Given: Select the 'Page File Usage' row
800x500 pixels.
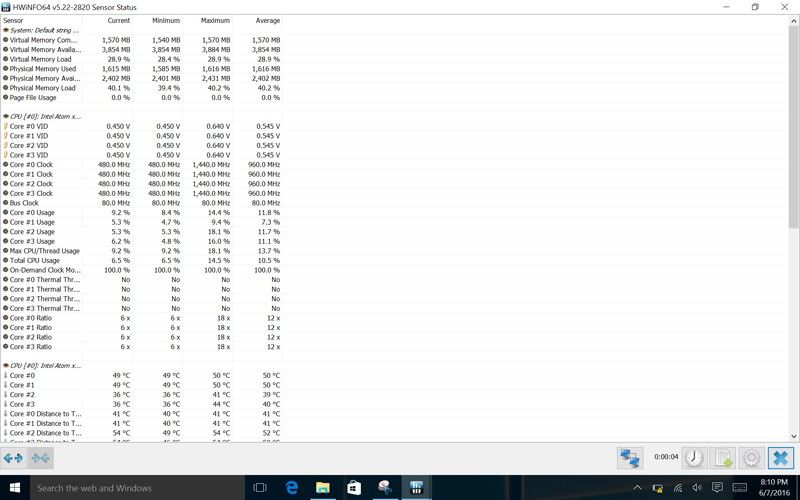Looking at the screenshot, I should pos(141,97).
